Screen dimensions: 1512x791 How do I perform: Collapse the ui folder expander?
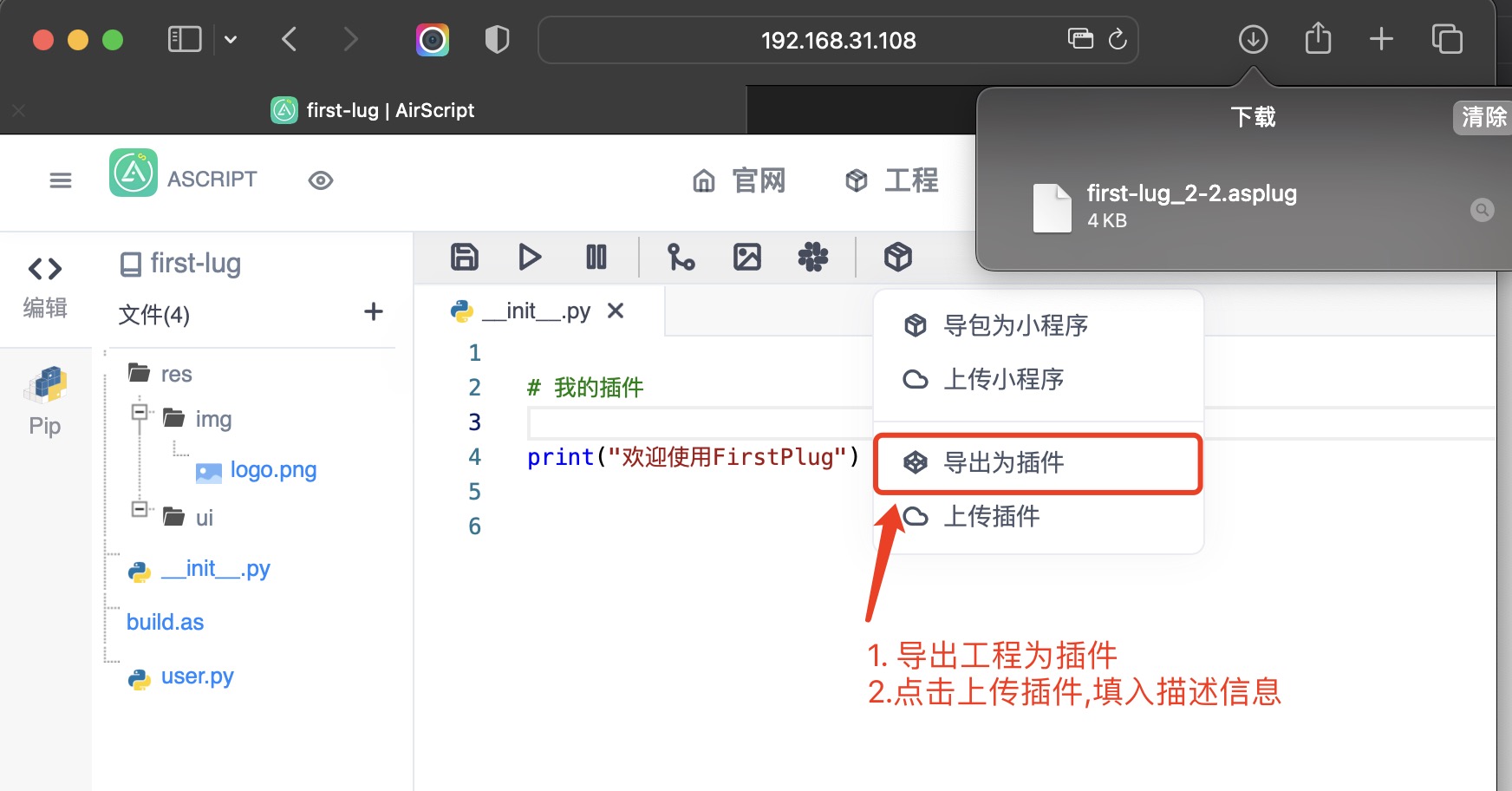click(140, 509)
